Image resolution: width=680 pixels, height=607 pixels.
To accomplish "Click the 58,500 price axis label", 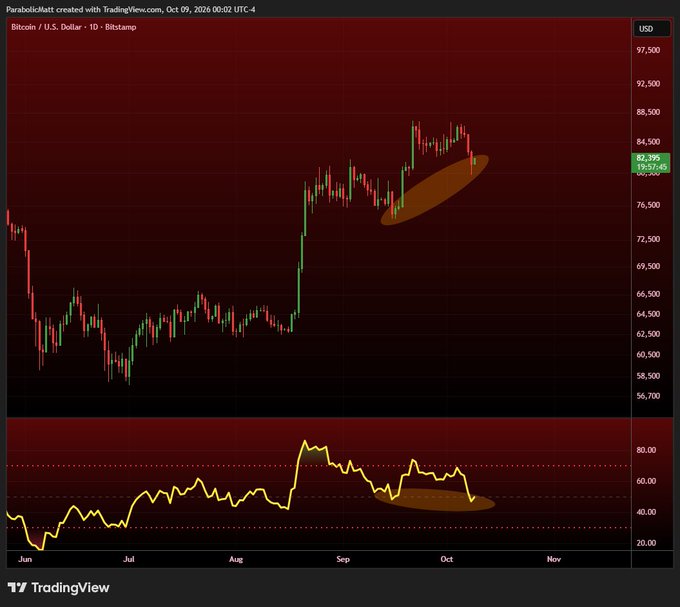I will 648,376.
